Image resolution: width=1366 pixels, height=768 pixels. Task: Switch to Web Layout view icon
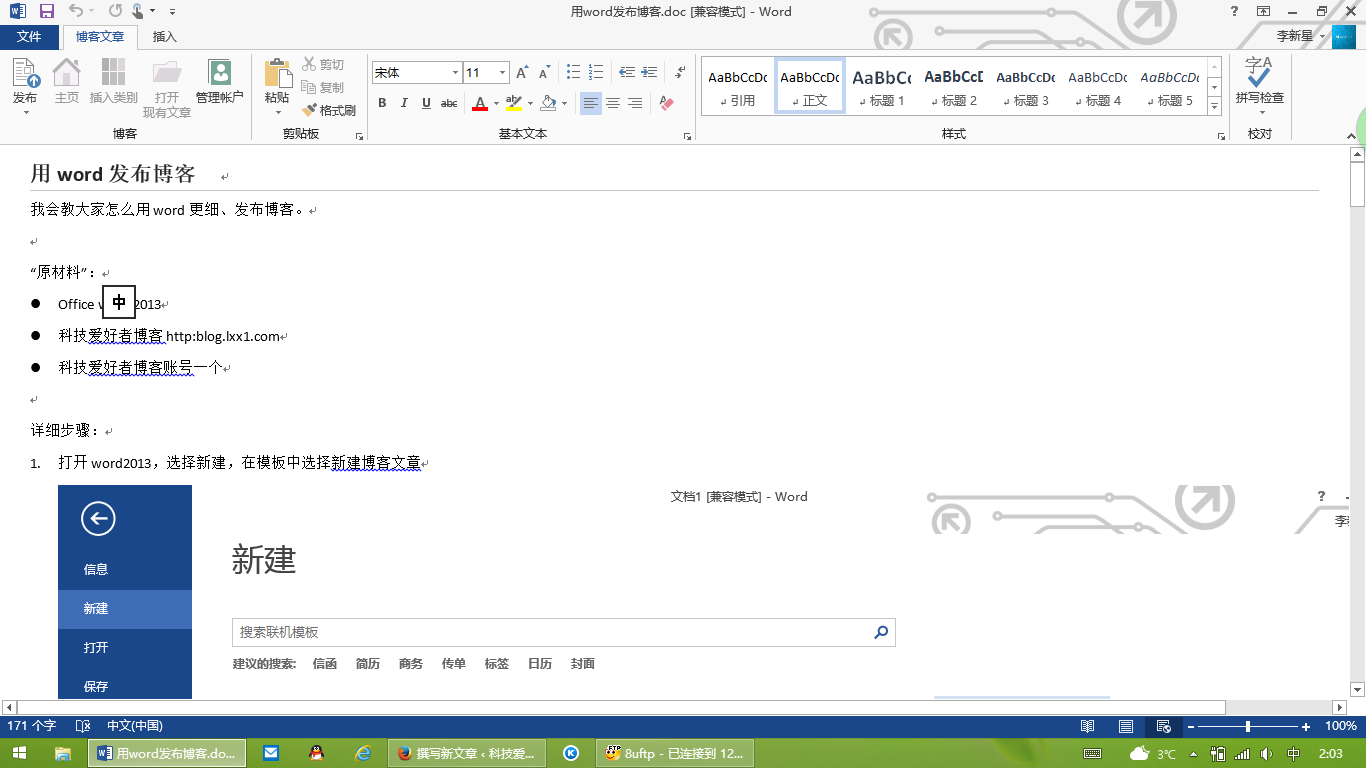pos(1163,726)
